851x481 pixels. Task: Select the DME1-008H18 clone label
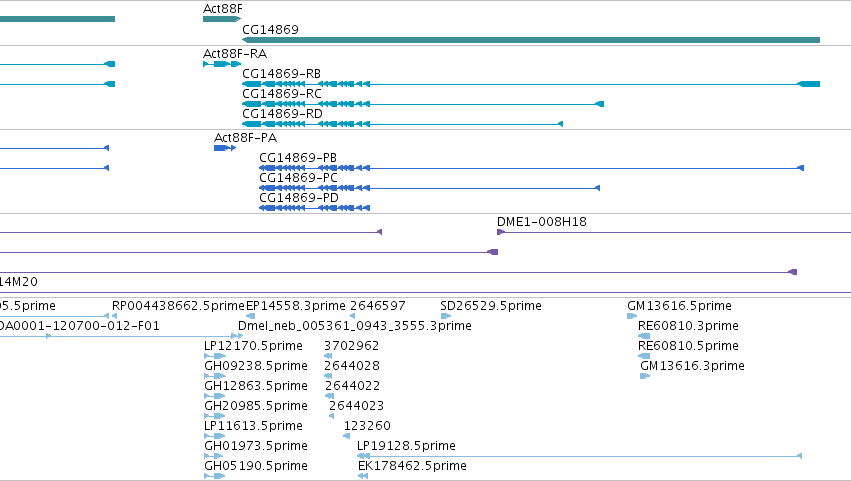[x=542, y=221]
